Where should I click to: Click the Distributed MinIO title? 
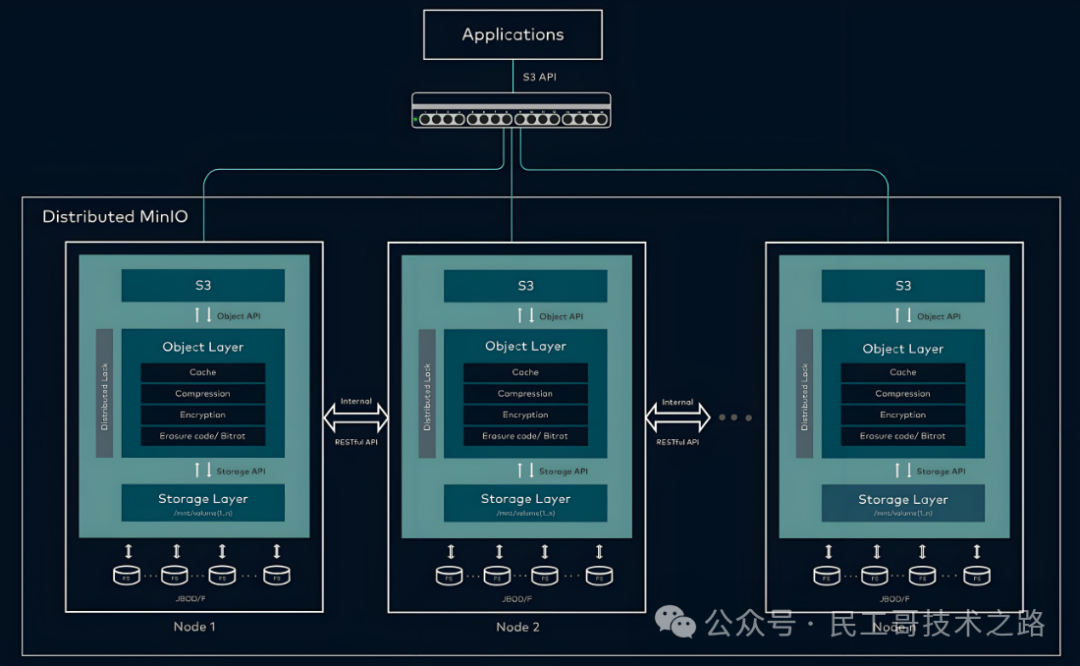coord(115,217)
